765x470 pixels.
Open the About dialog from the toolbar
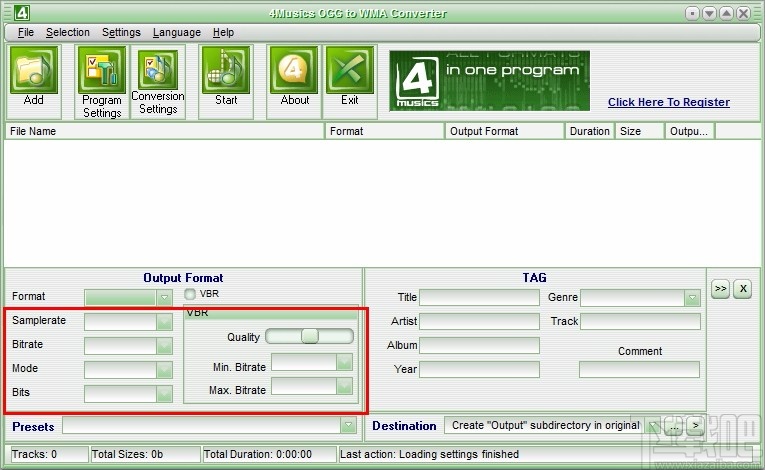(x=294, y=70)
